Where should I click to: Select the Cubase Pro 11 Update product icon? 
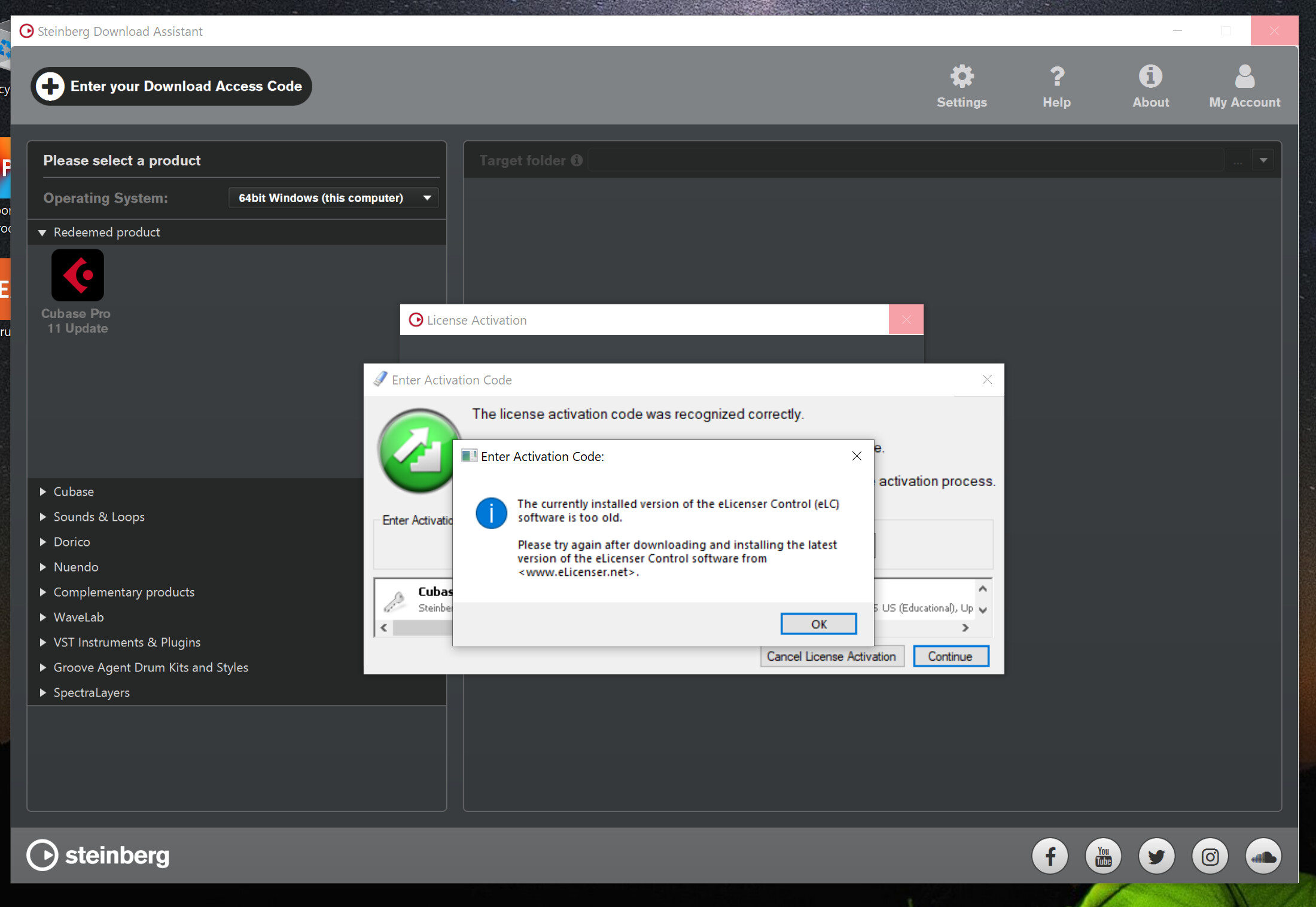click(77, 276)
